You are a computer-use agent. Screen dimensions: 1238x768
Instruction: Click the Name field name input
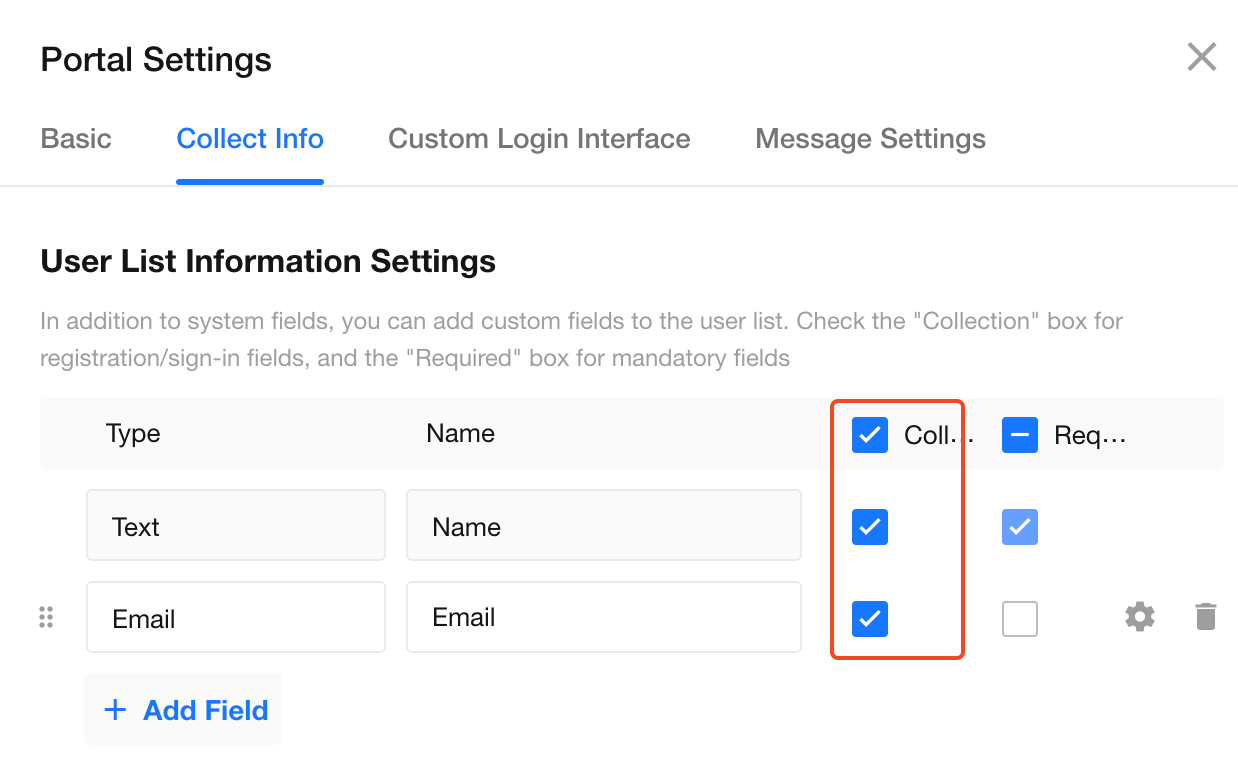(604, 526)
